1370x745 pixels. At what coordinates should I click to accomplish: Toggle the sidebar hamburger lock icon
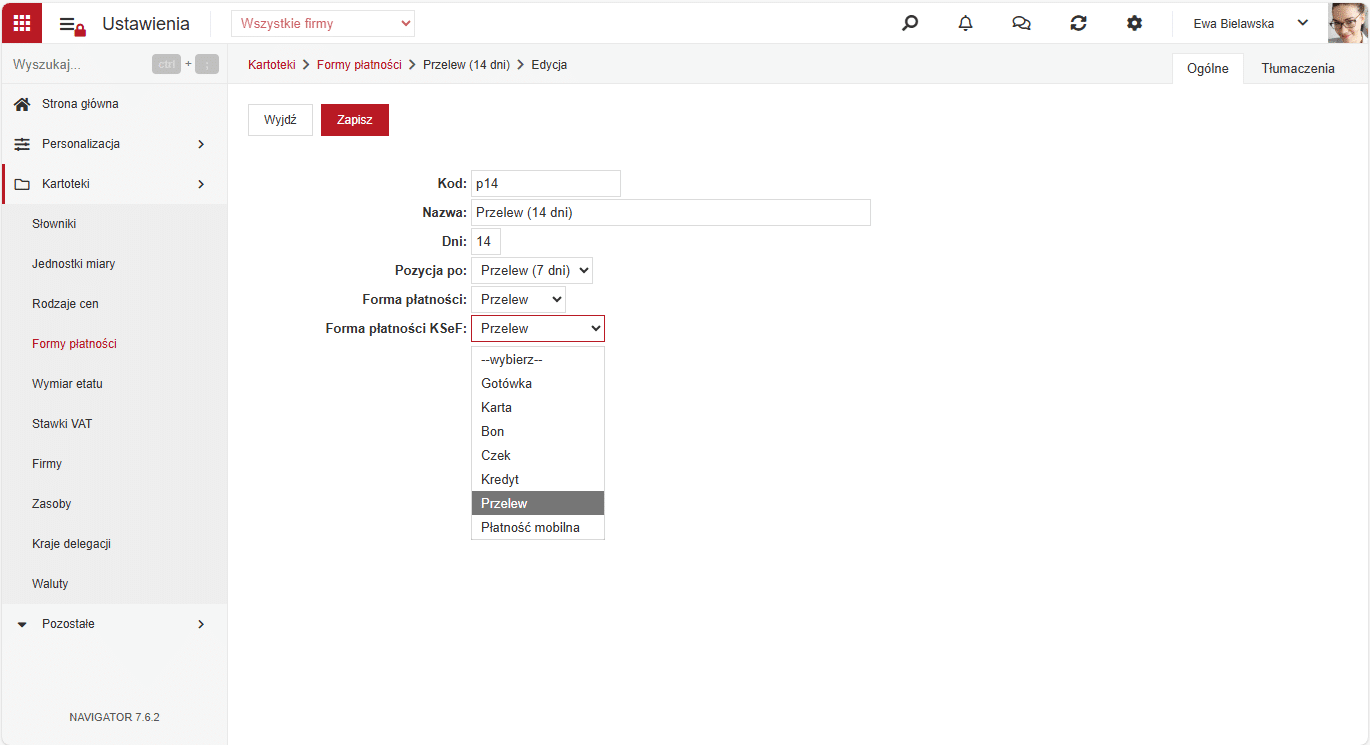(73, 25)
